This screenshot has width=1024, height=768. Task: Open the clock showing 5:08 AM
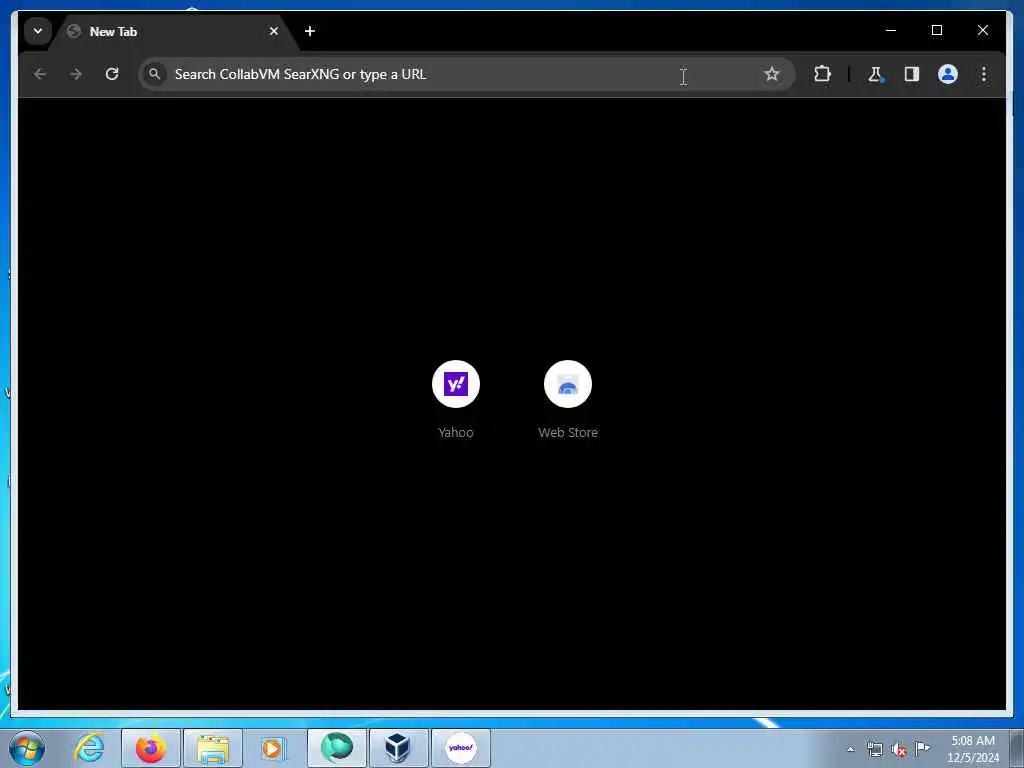pyautogui.click(x=973, y=749)
